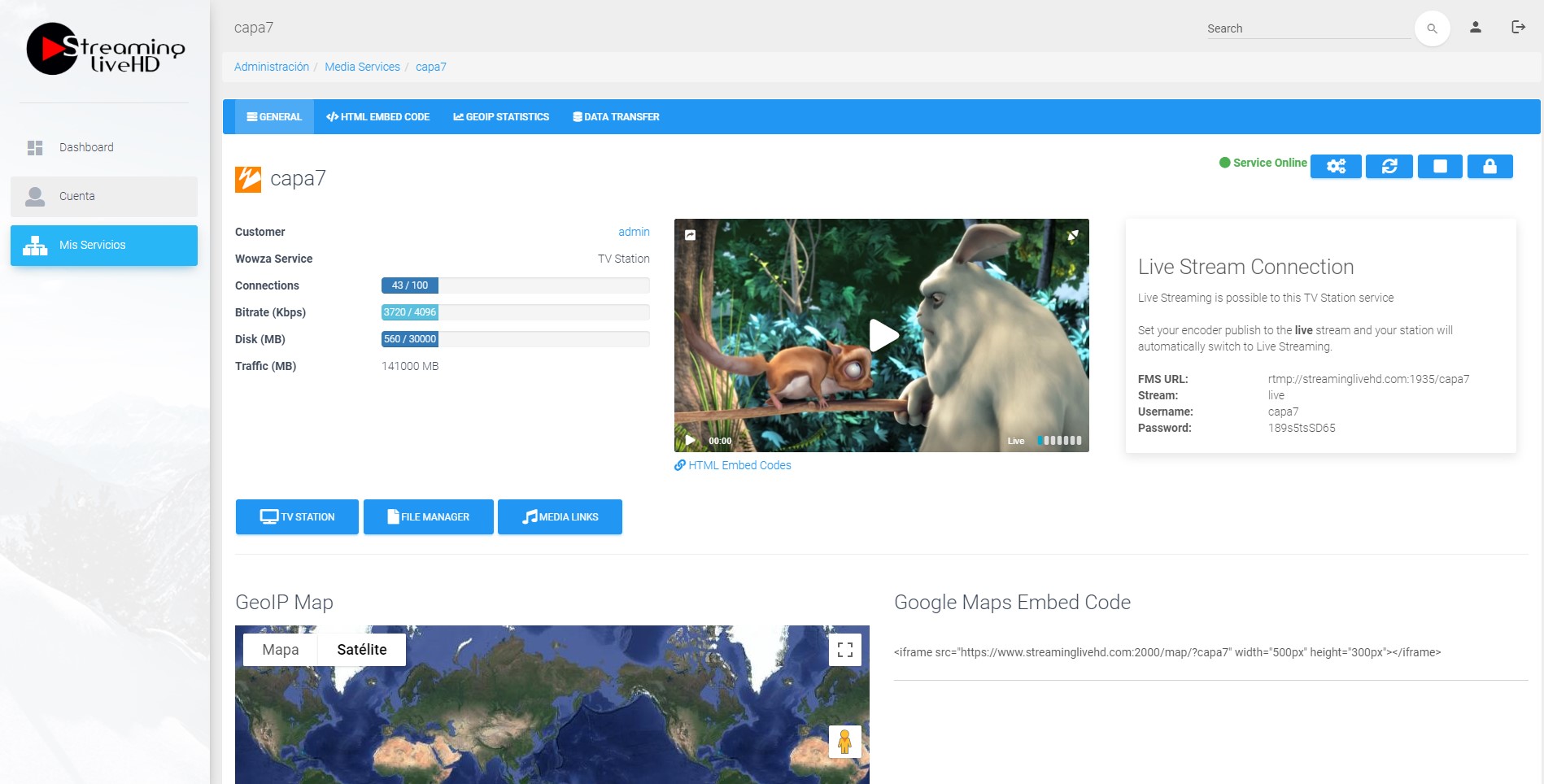Click the lock service padlock icon
1544x784 pixels.
[1489, 166]
